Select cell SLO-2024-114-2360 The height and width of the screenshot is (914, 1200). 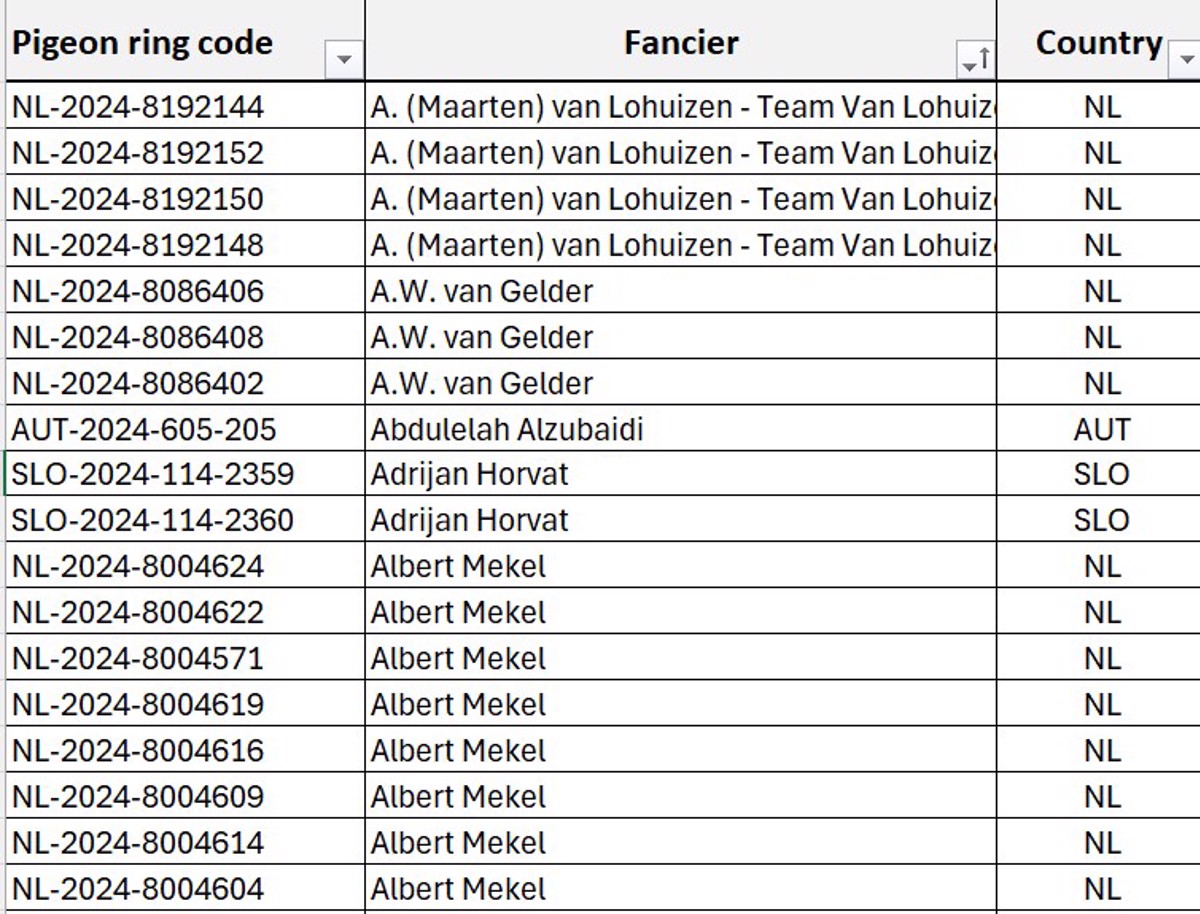(x=185, y=520)
